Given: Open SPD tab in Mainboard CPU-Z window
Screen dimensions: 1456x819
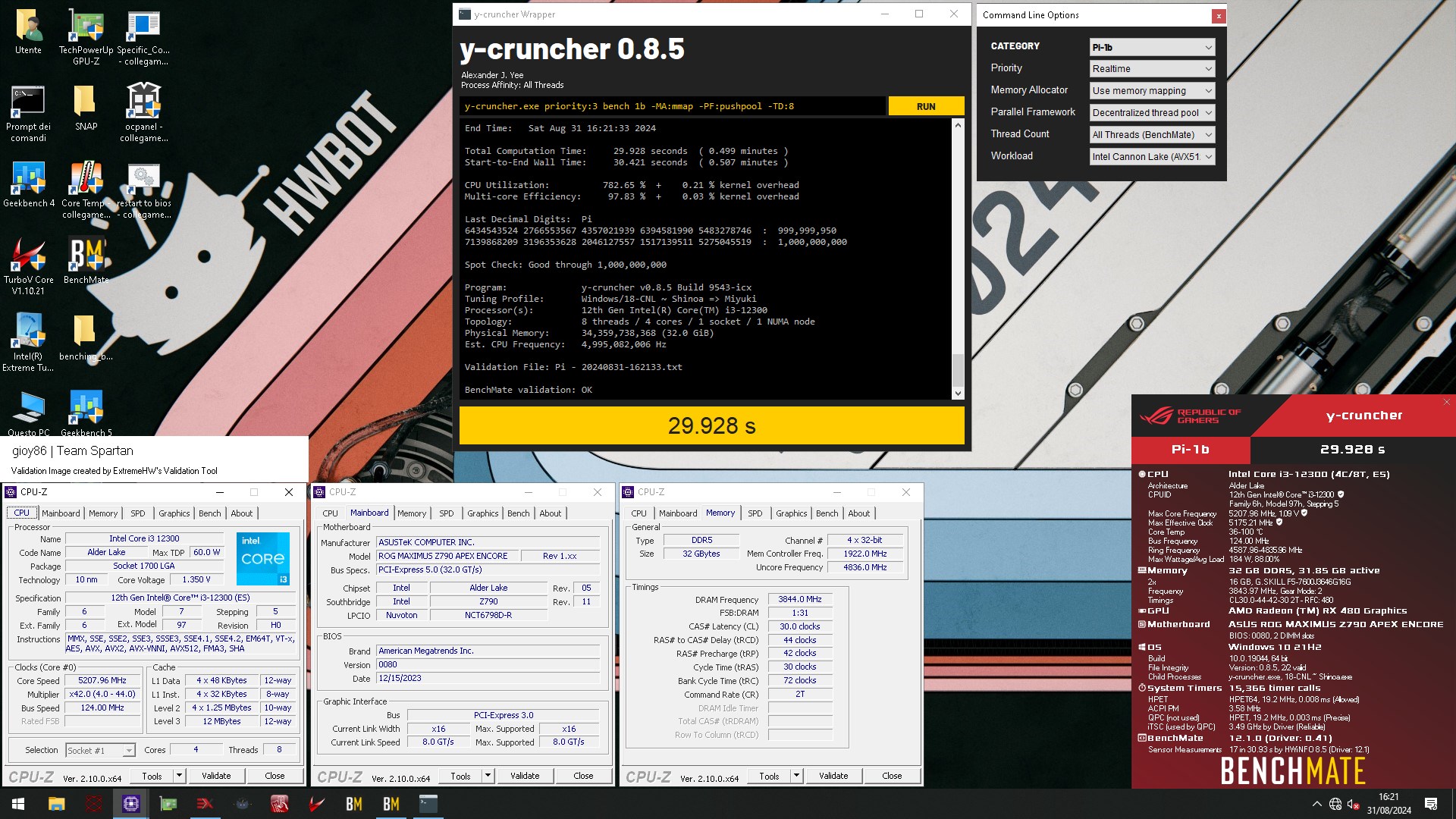Looking at the screenshot, I should tap(447, 513).
